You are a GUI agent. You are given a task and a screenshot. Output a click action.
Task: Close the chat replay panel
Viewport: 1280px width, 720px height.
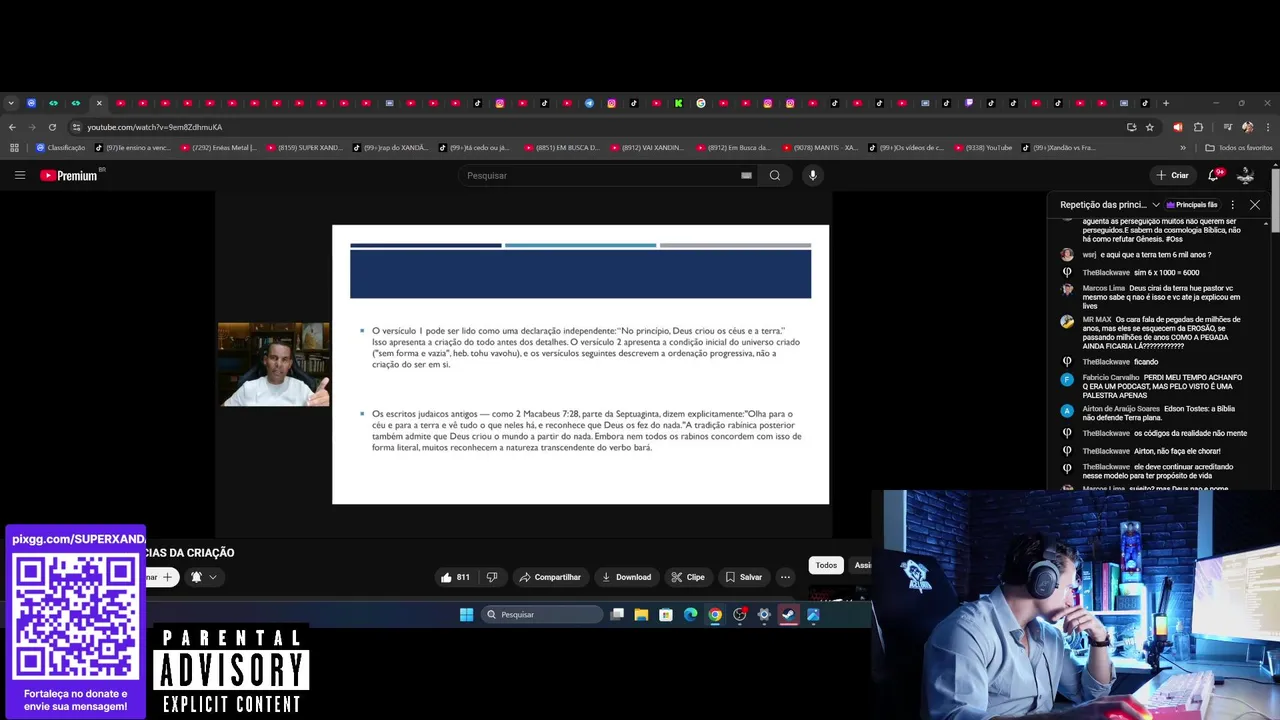pyautogui.click(x=1255, y=205)
